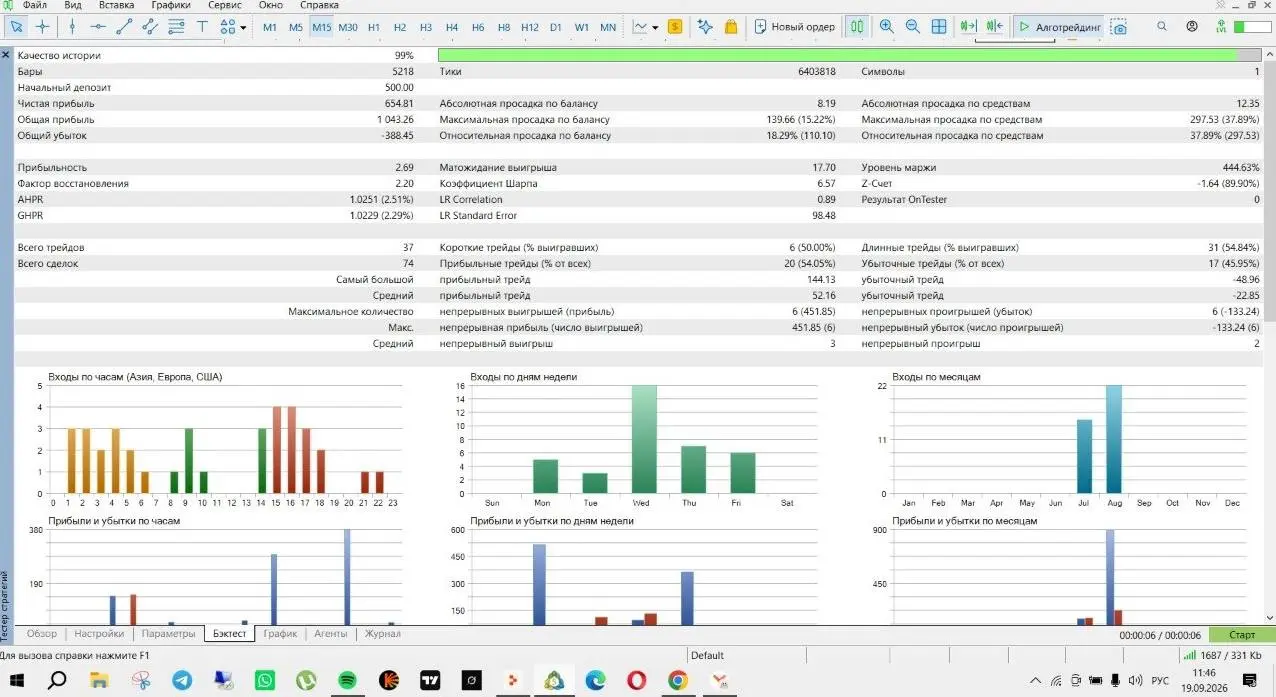Click the Default profile status field
The image size is (1276, 697).
(707, 656)
